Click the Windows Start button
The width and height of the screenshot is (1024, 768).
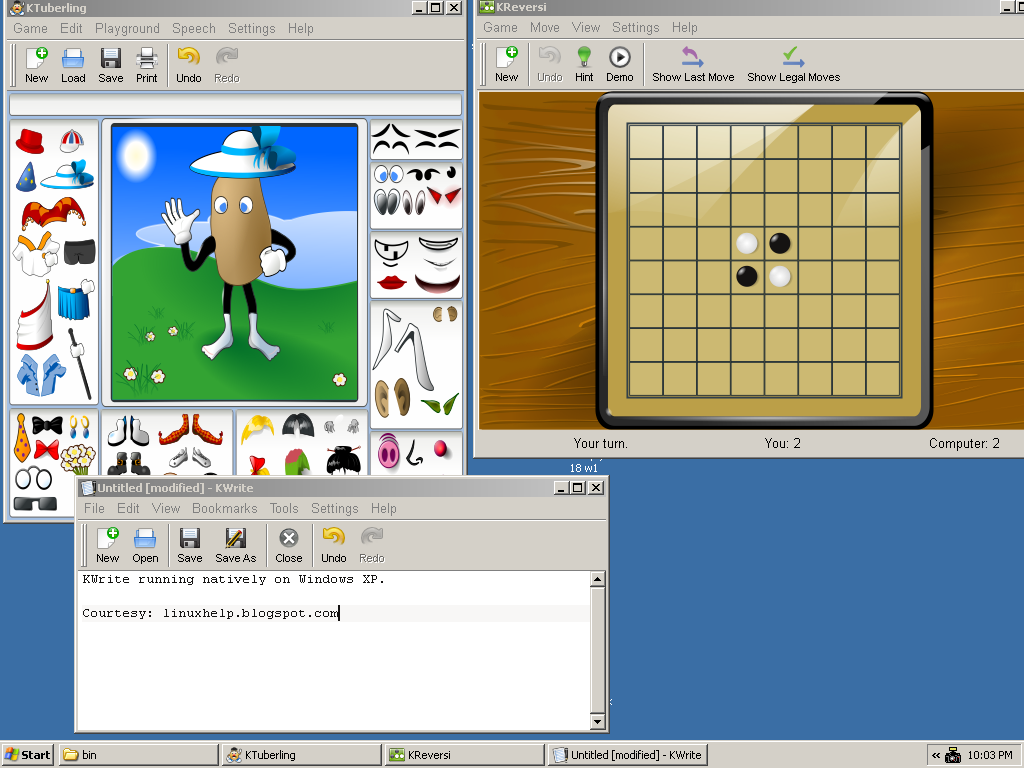pos(27,755)
